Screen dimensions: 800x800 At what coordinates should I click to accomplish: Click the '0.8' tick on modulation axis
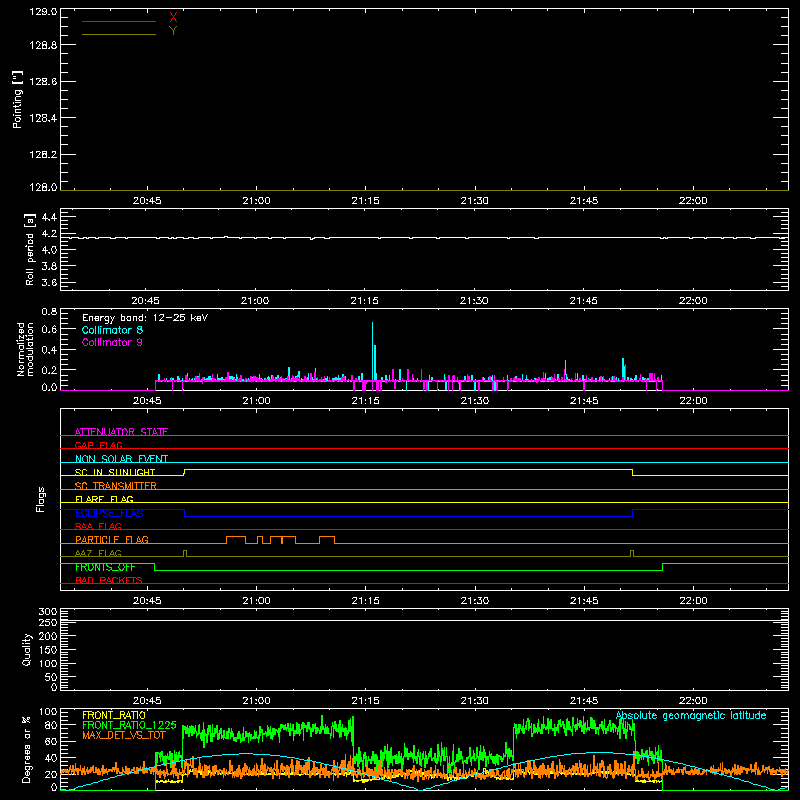[49, 311]
